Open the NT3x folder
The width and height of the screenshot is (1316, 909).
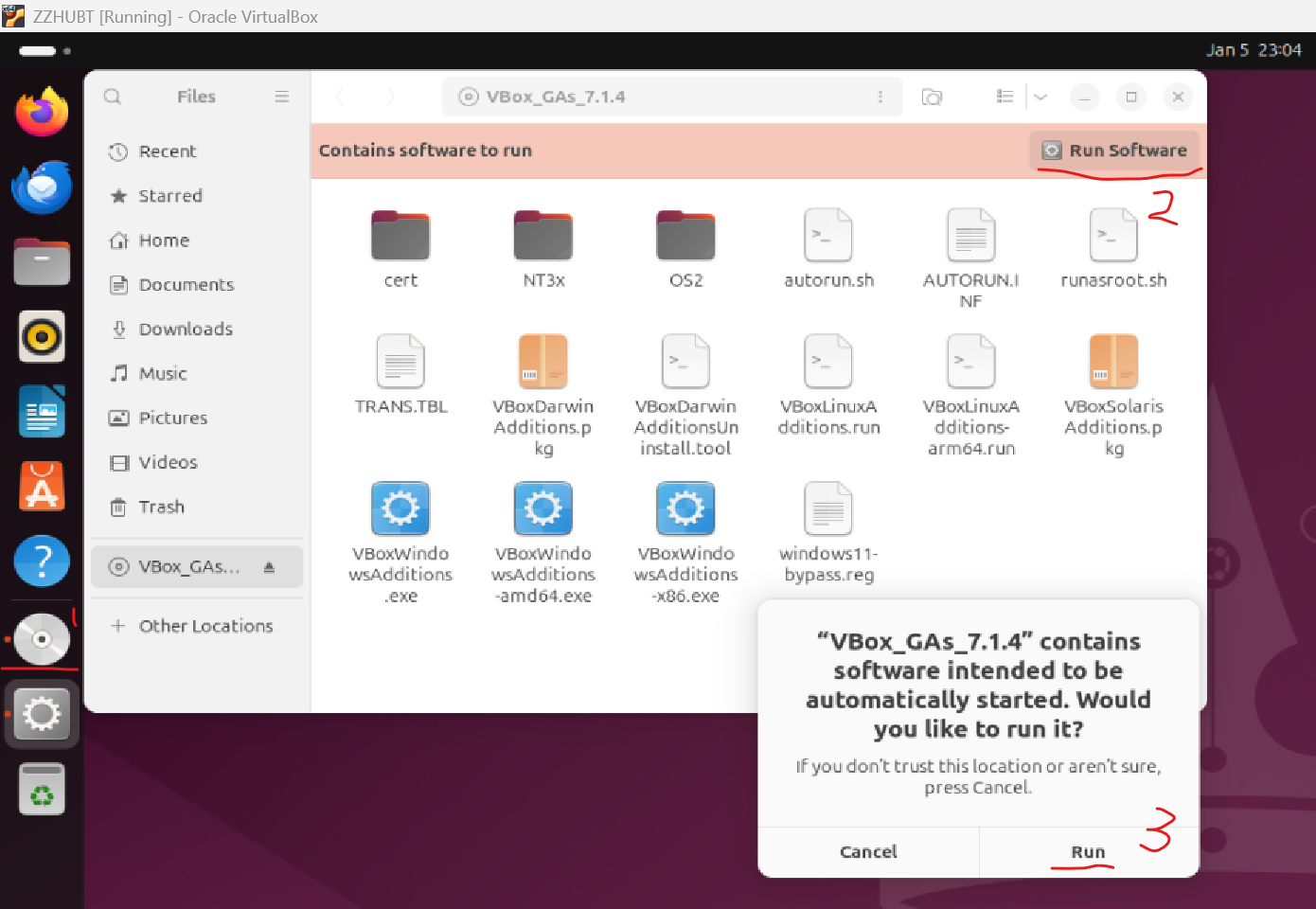[x=543, y=249]
